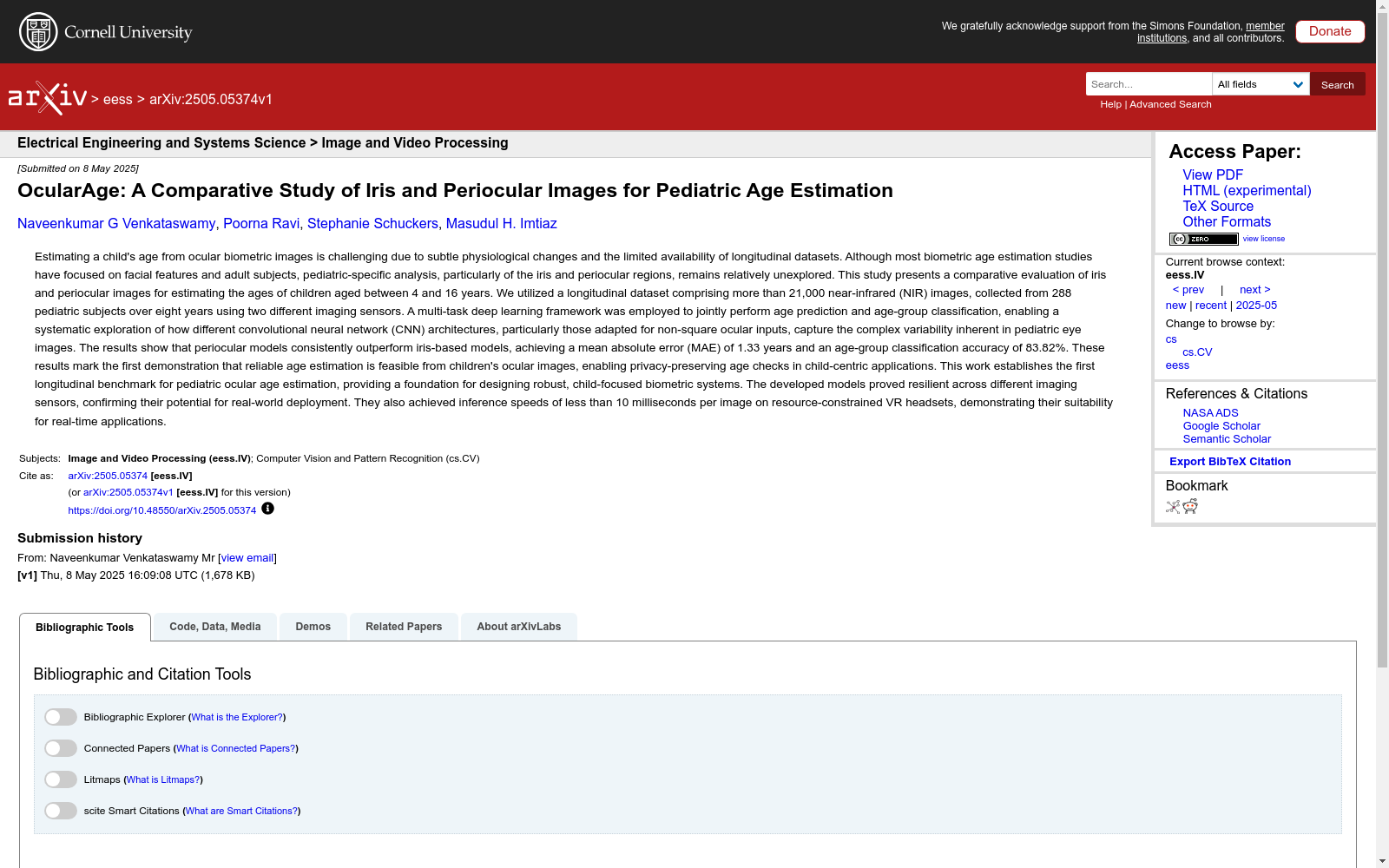The height and width of the screenshot is (868, 1389).
Task: Switch to Code, Data, Media tab
Action: pyautogui.click(x=215, y=627)
